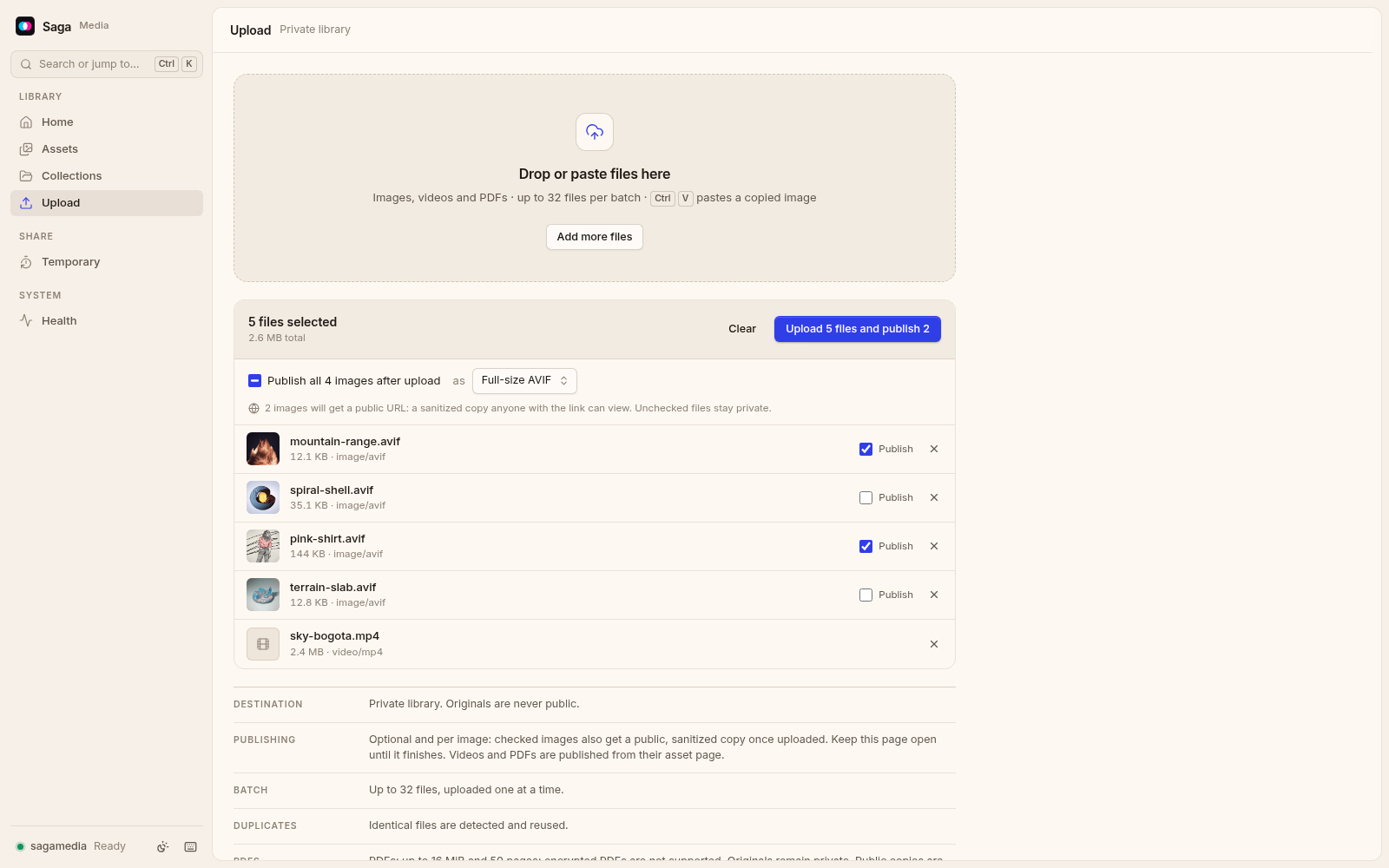Click the Temporary share icon in the sidebar
The height and width of the screenshot is (868, 1389).
(26, 262)
